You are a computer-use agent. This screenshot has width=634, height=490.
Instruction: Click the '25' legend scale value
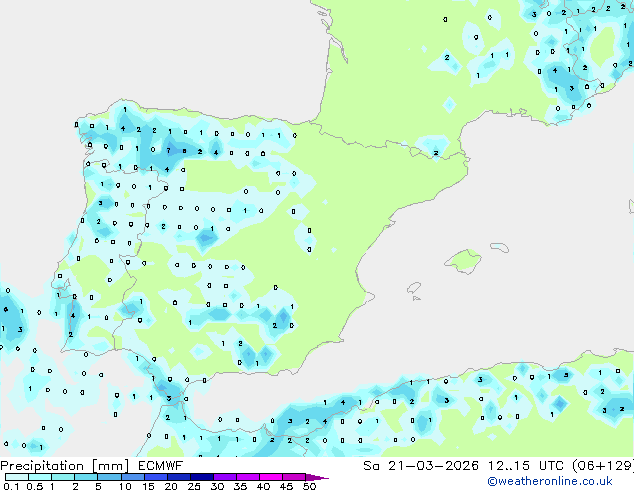point(194,486)
